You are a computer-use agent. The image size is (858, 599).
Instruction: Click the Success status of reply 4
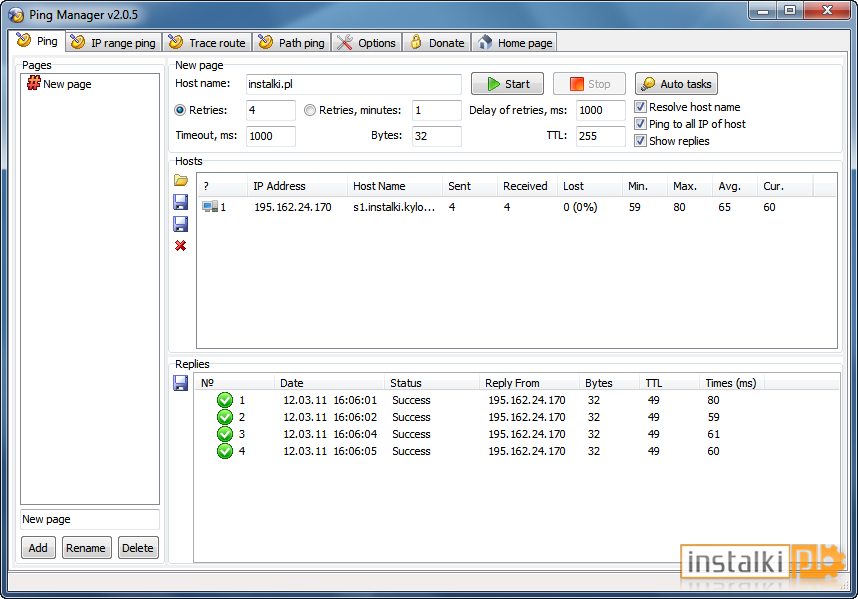[x=411, y=451]
